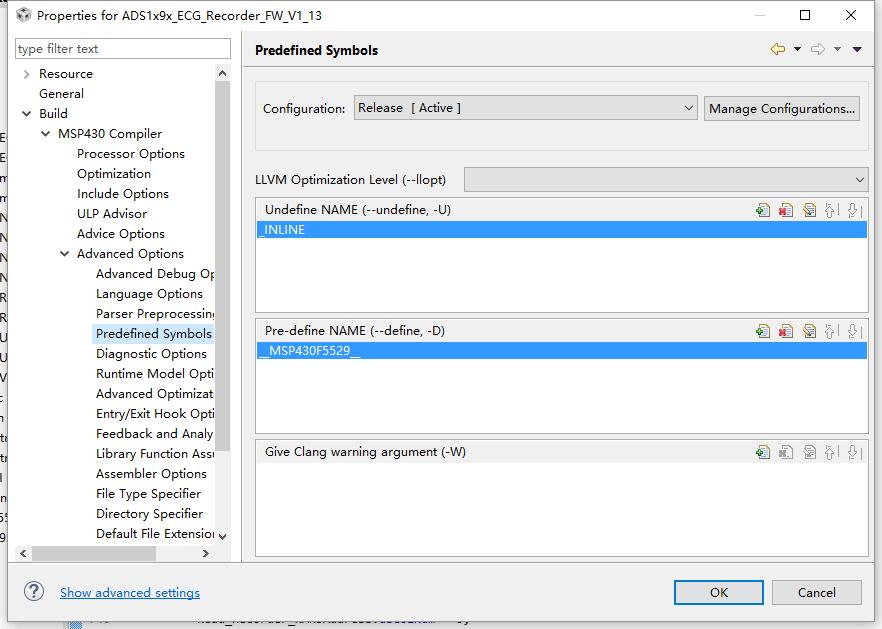Viewport: 882px width, 629px height.
Task: Click the type filter text field
Action: 122,49
